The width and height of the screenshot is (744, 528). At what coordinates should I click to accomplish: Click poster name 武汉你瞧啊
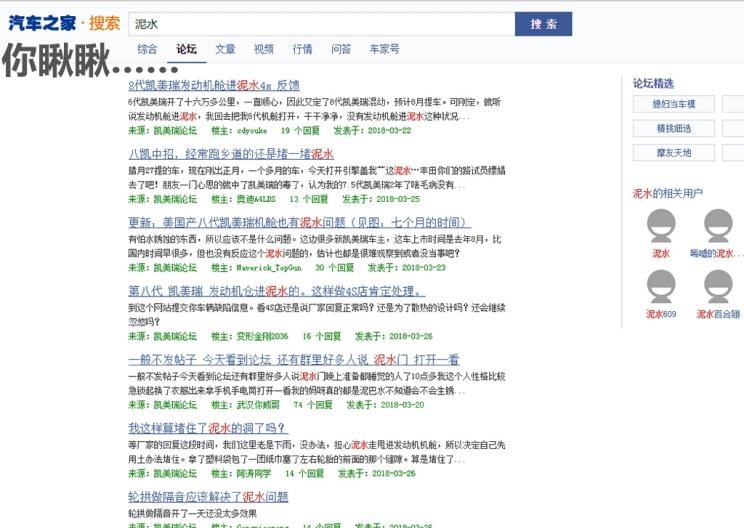click(x=258, y=405)
